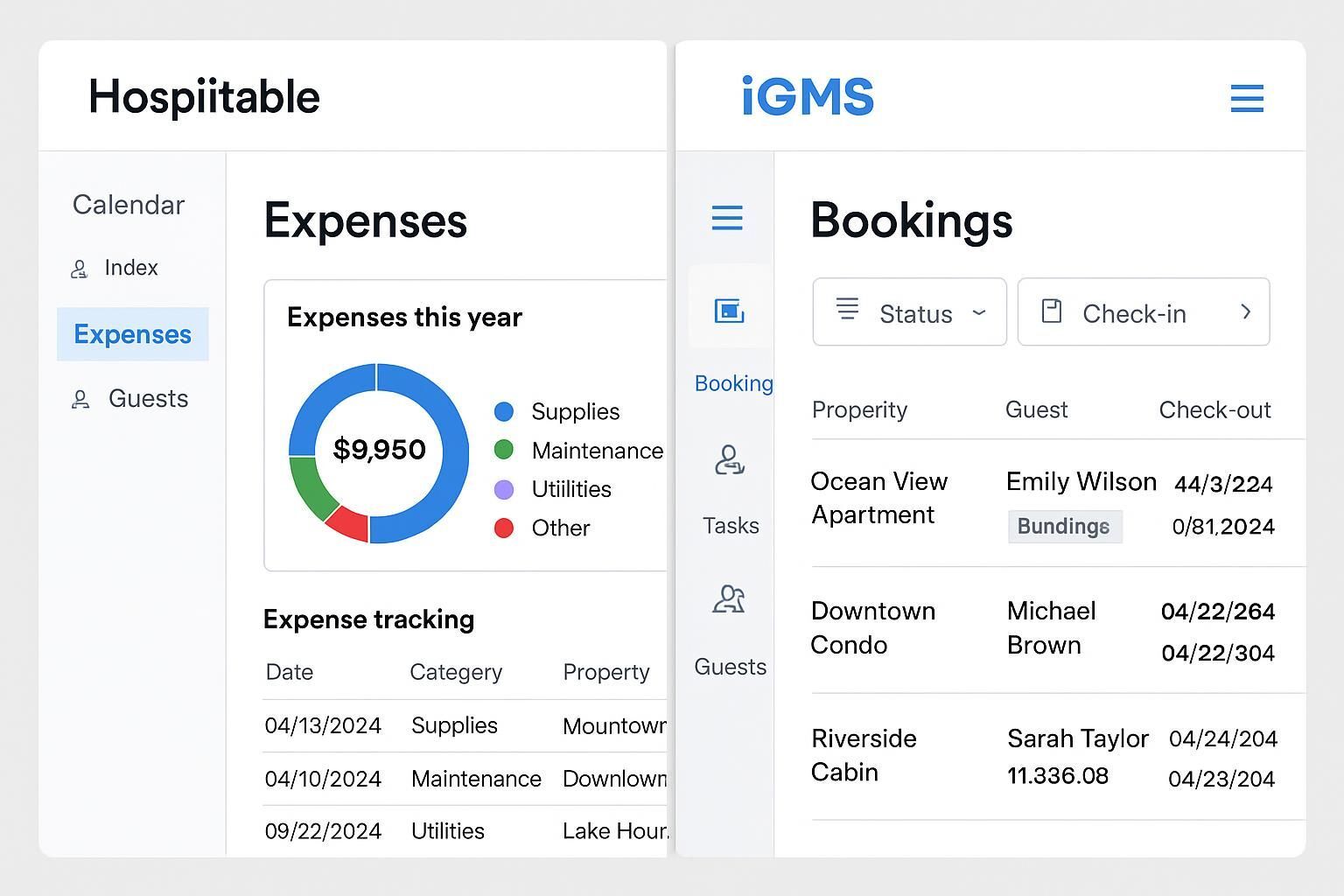The width and height of the screenshot is (1344, 896).
Task: Click Lake Hou property cell
Action: click(x=615, y=831)
